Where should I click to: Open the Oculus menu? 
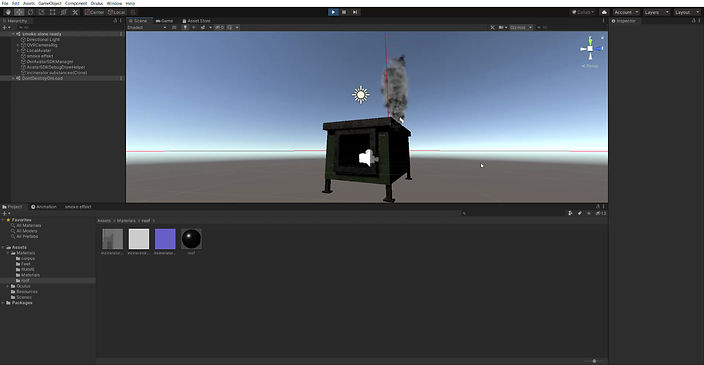[x=97, y=3]
